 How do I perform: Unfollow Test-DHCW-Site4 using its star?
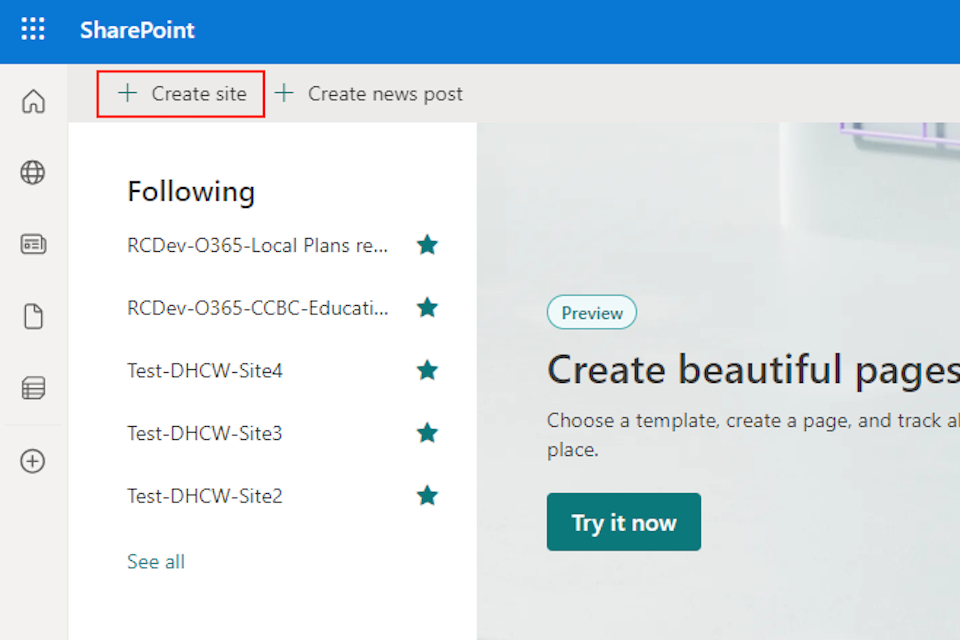(427, 371)
